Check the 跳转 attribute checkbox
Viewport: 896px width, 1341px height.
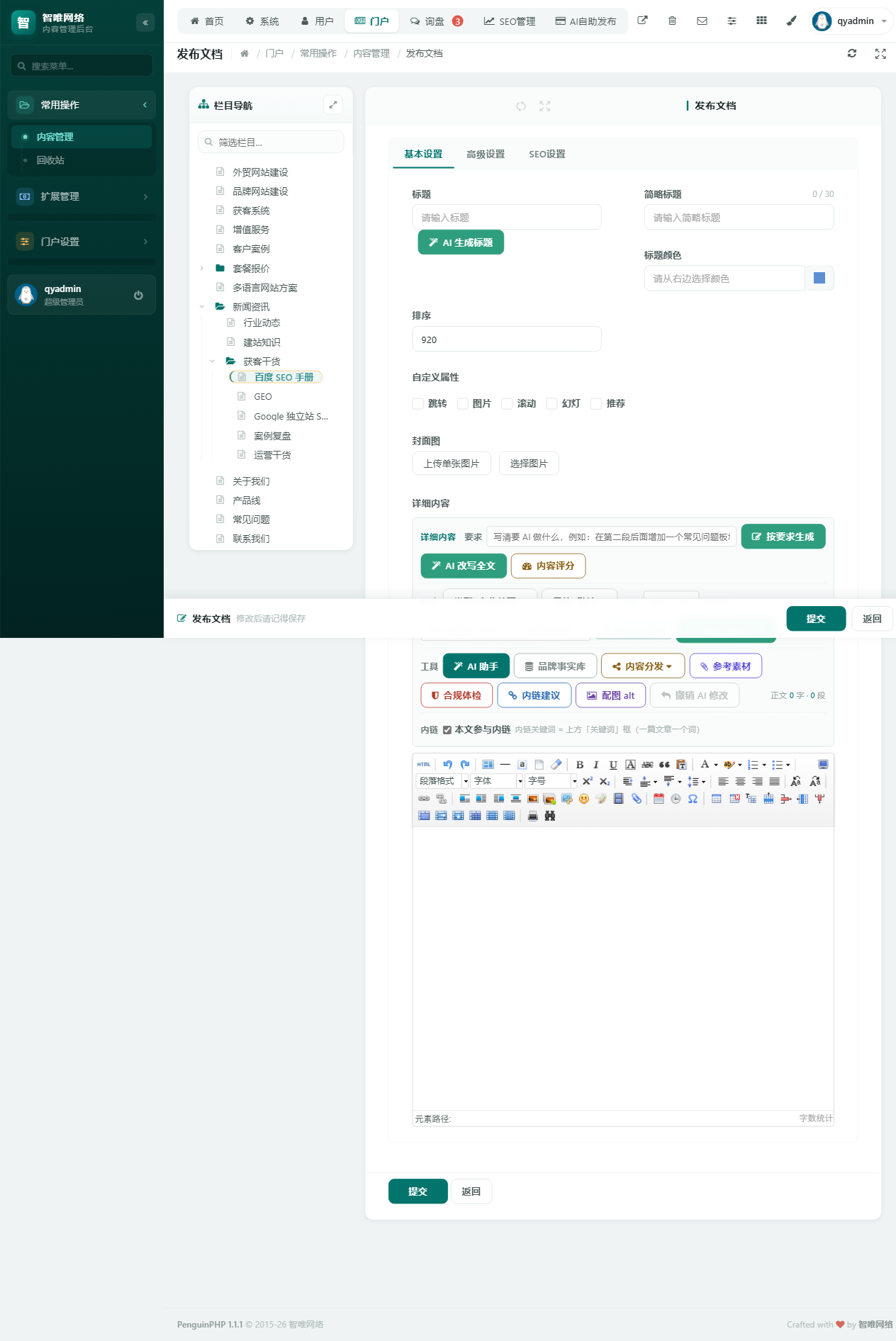pyautogui.click(x=418, y=403)
